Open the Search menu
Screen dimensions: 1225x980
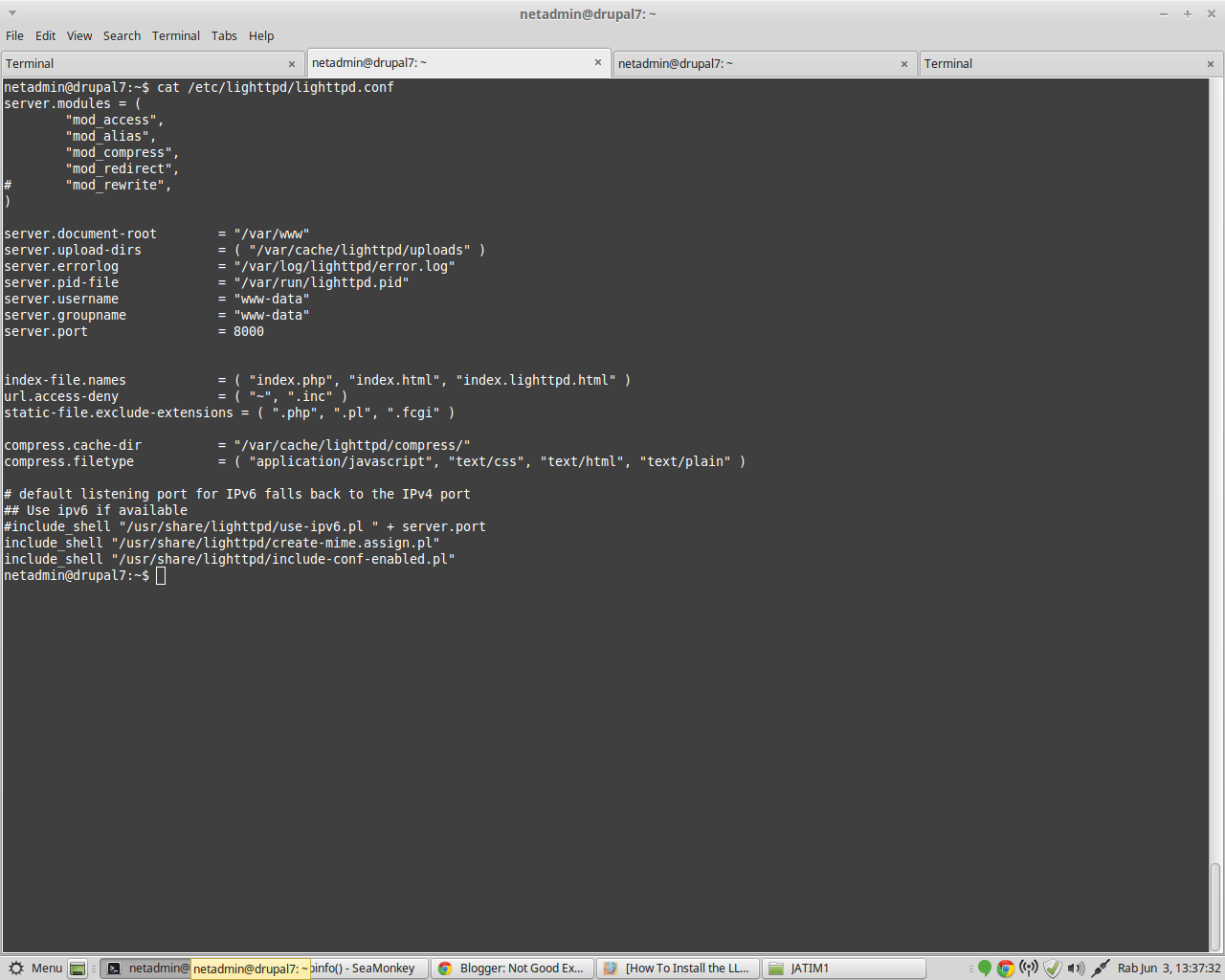coord(122,35)
